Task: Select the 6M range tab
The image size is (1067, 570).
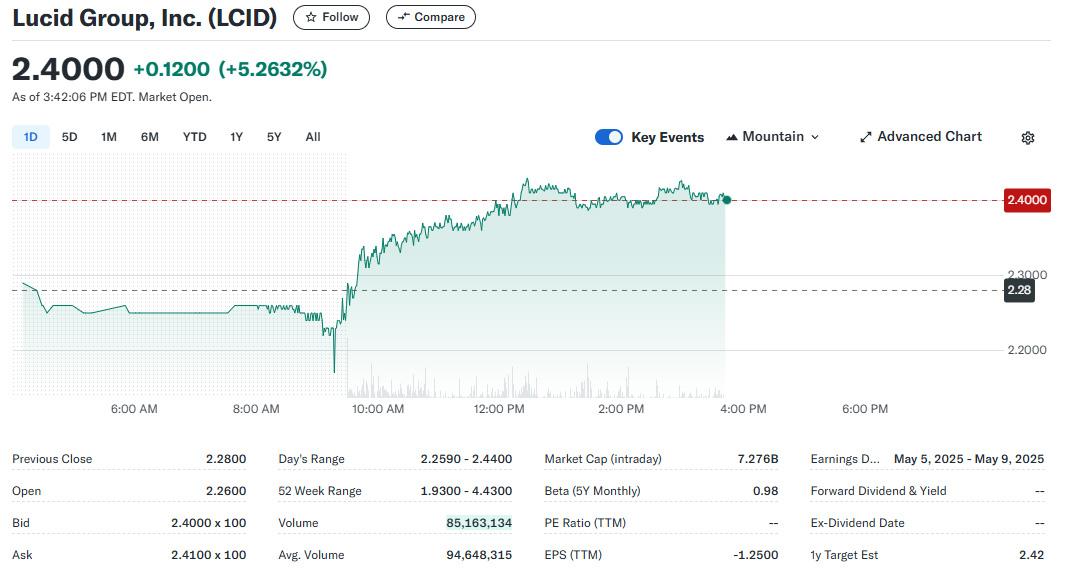Action: 150,137
